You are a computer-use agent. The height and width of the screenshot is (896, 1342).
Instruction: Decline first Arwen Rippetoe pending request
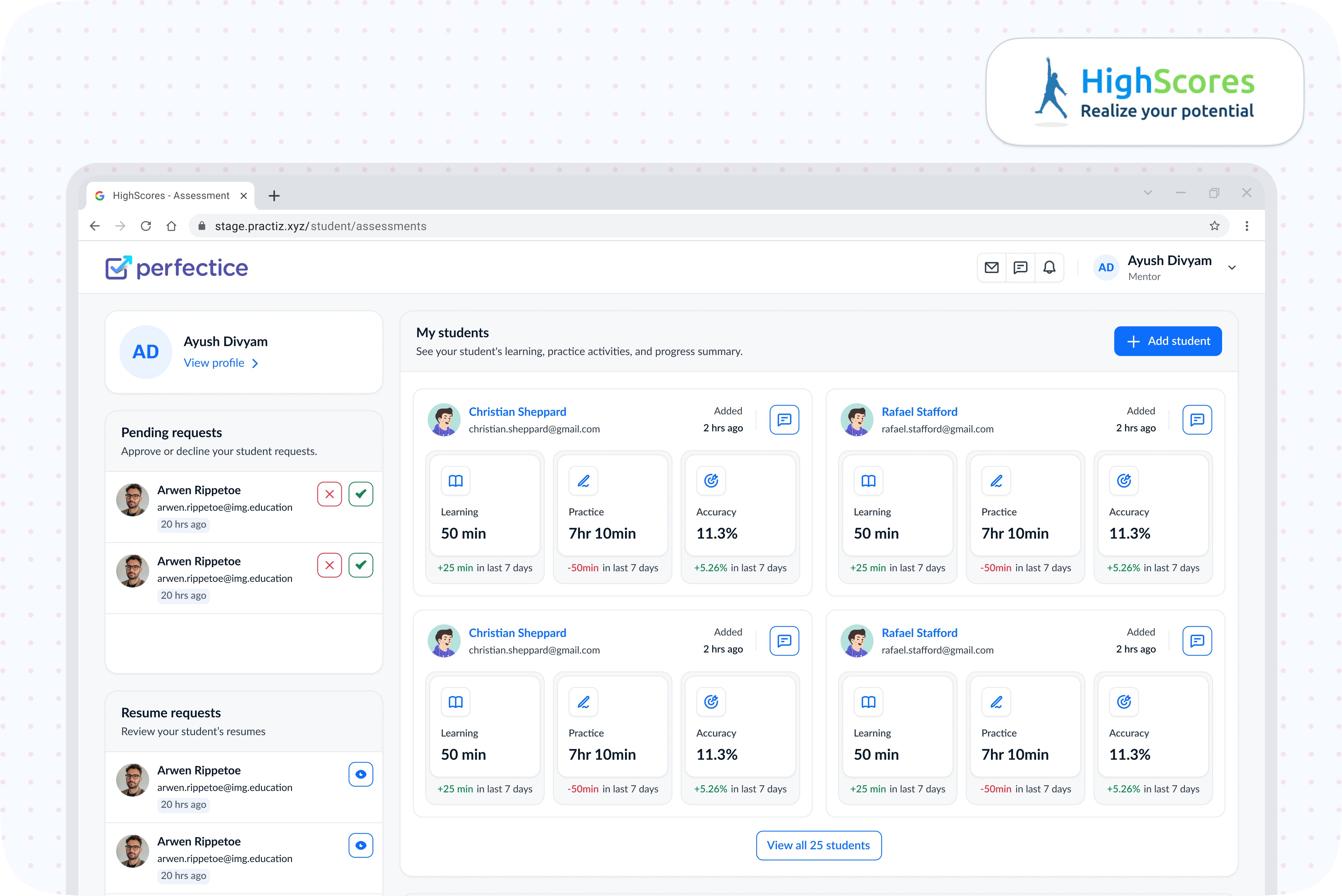(x=330, y=494)
